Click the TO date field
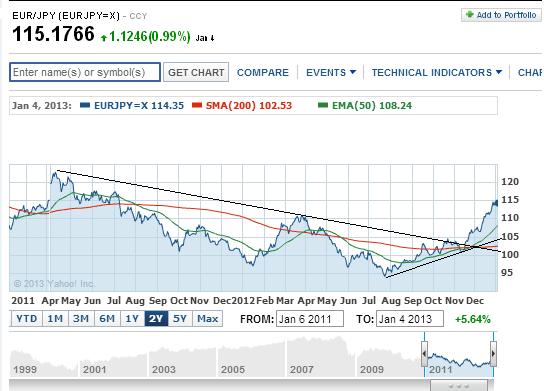 pos(410,319)
